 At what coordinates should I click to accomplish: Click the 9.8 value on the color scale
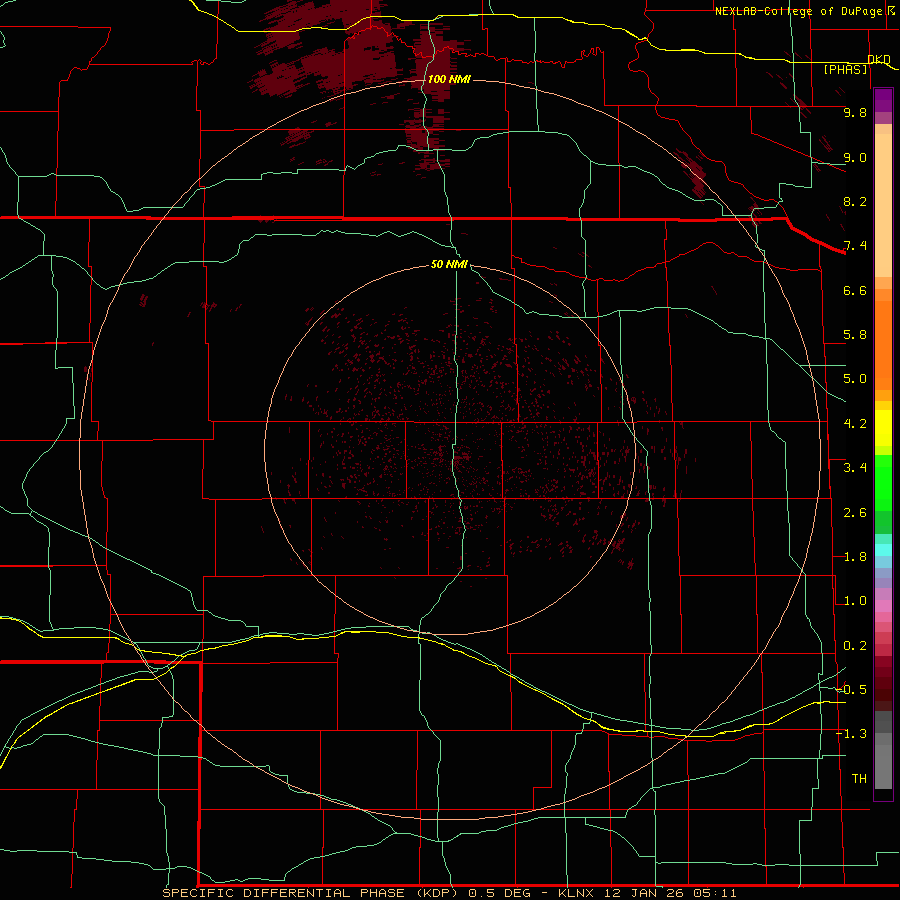coord(855,113)
